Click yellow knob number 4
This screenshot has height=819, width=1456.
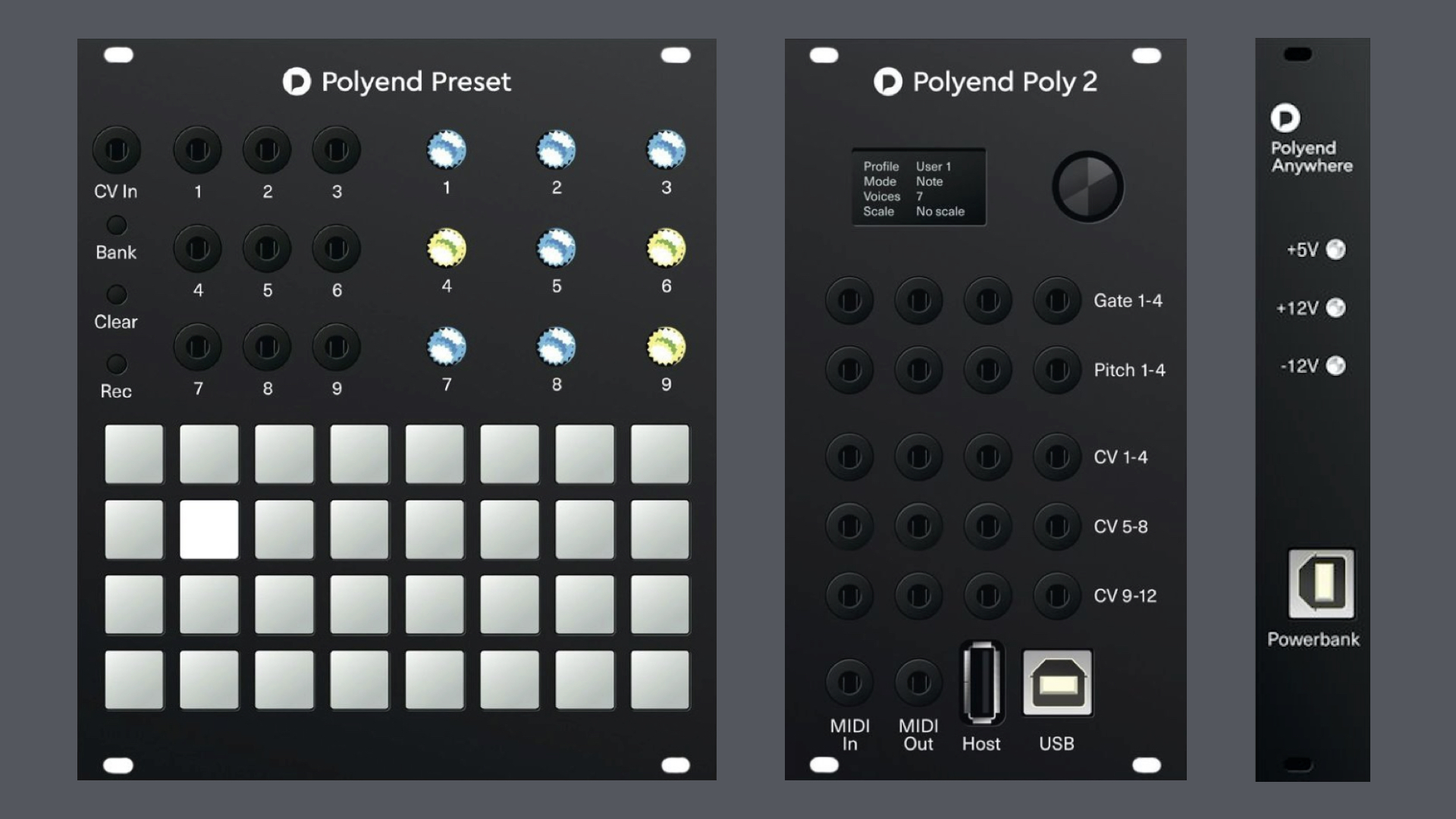447,248
